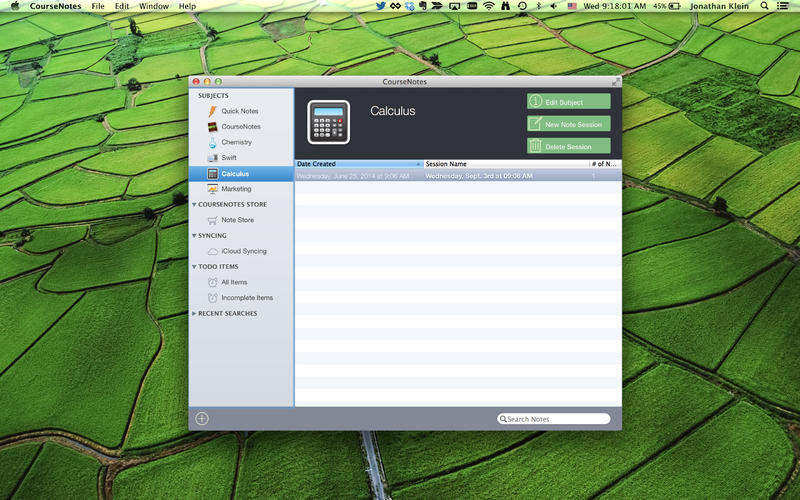This screenshot has height=500, width=800.
Task: Open the Window menu
Action: click(x=154, y=6)
